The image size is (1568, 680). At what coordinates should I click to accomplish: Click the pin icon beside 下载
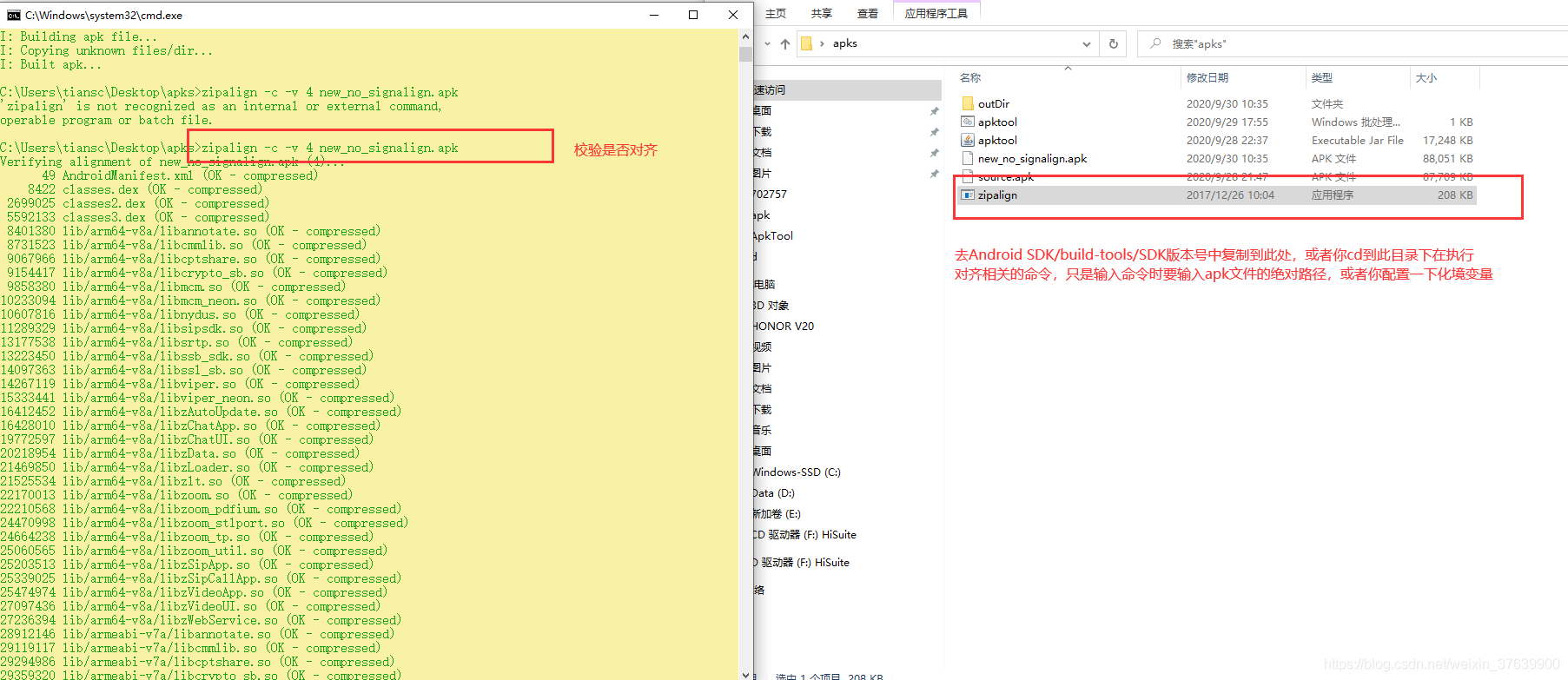click(x=935, y=132)
